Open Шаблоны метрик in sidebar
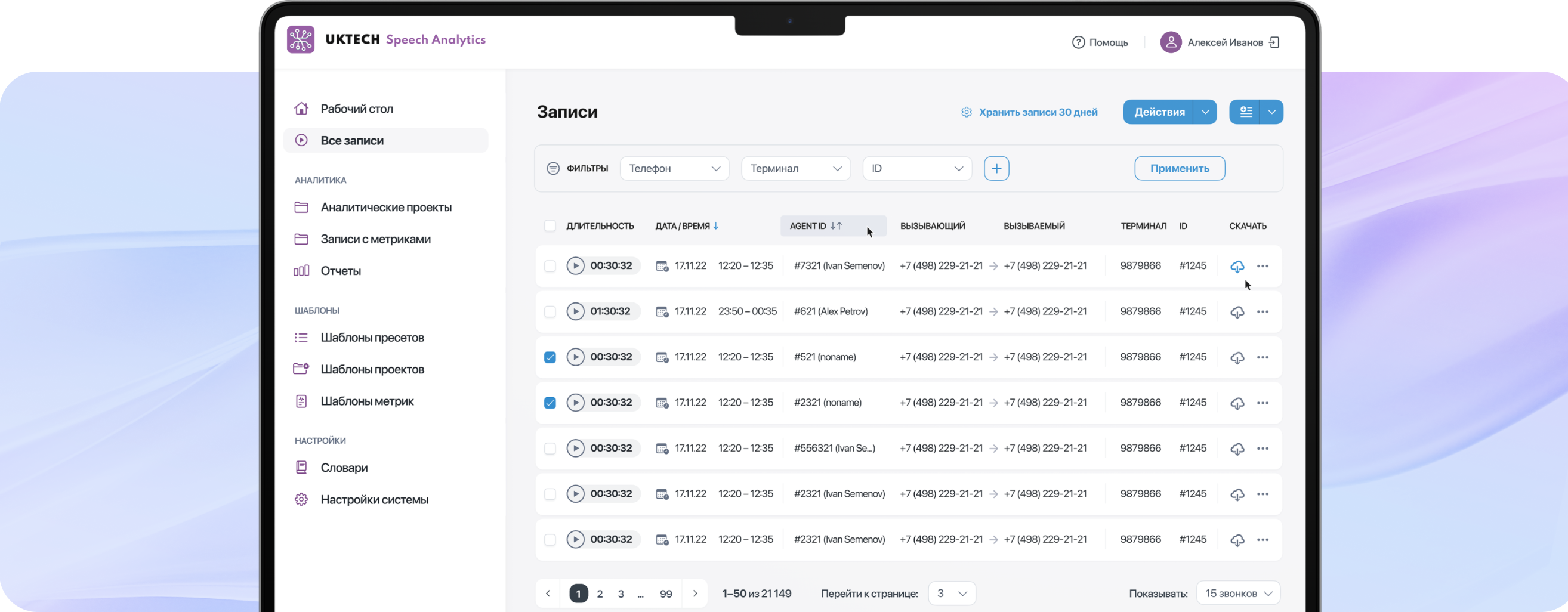Viewport: 1568px width, 612px height. tap(367, 401)
